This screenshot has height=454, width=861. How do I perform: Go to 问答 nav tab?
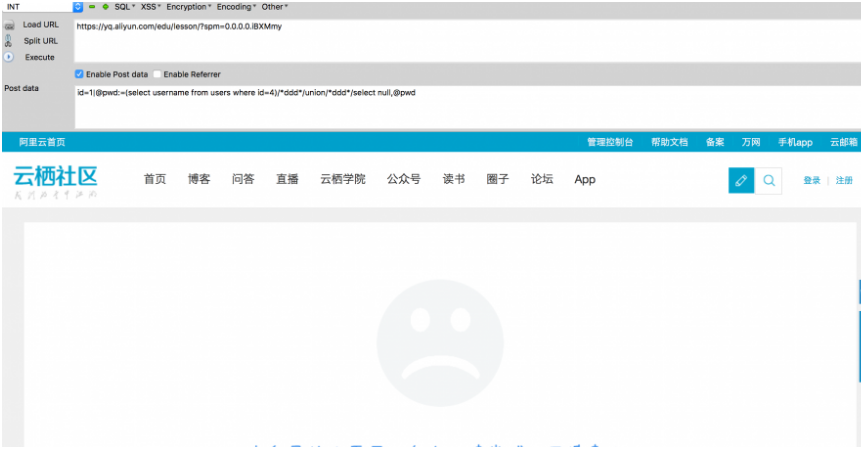(243, 179)
